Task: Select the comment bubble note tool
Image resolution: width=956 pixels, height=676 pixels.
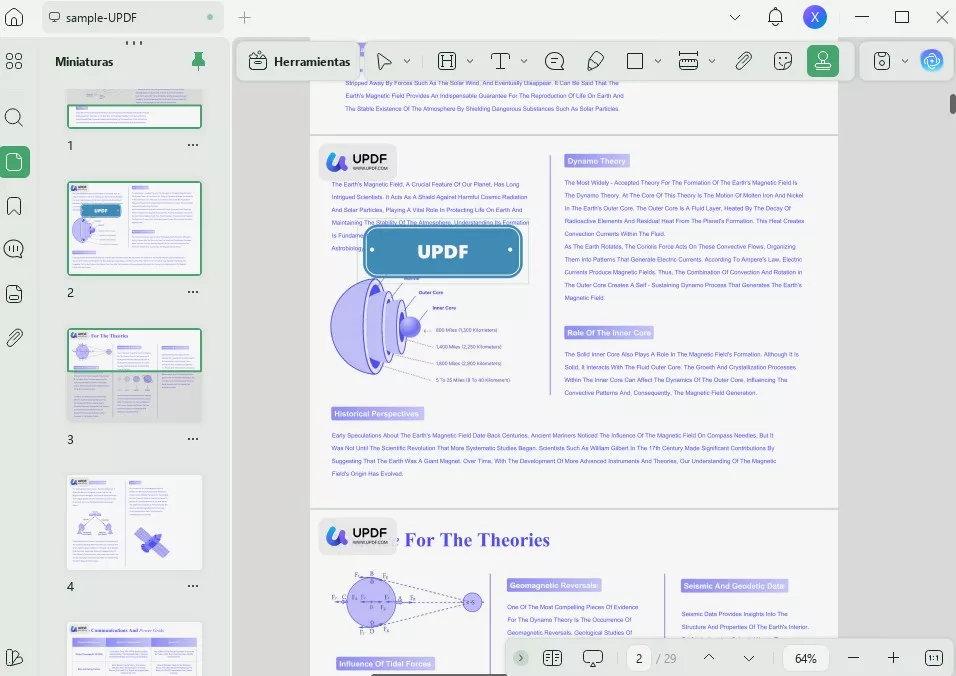Action: pos(554,61)
